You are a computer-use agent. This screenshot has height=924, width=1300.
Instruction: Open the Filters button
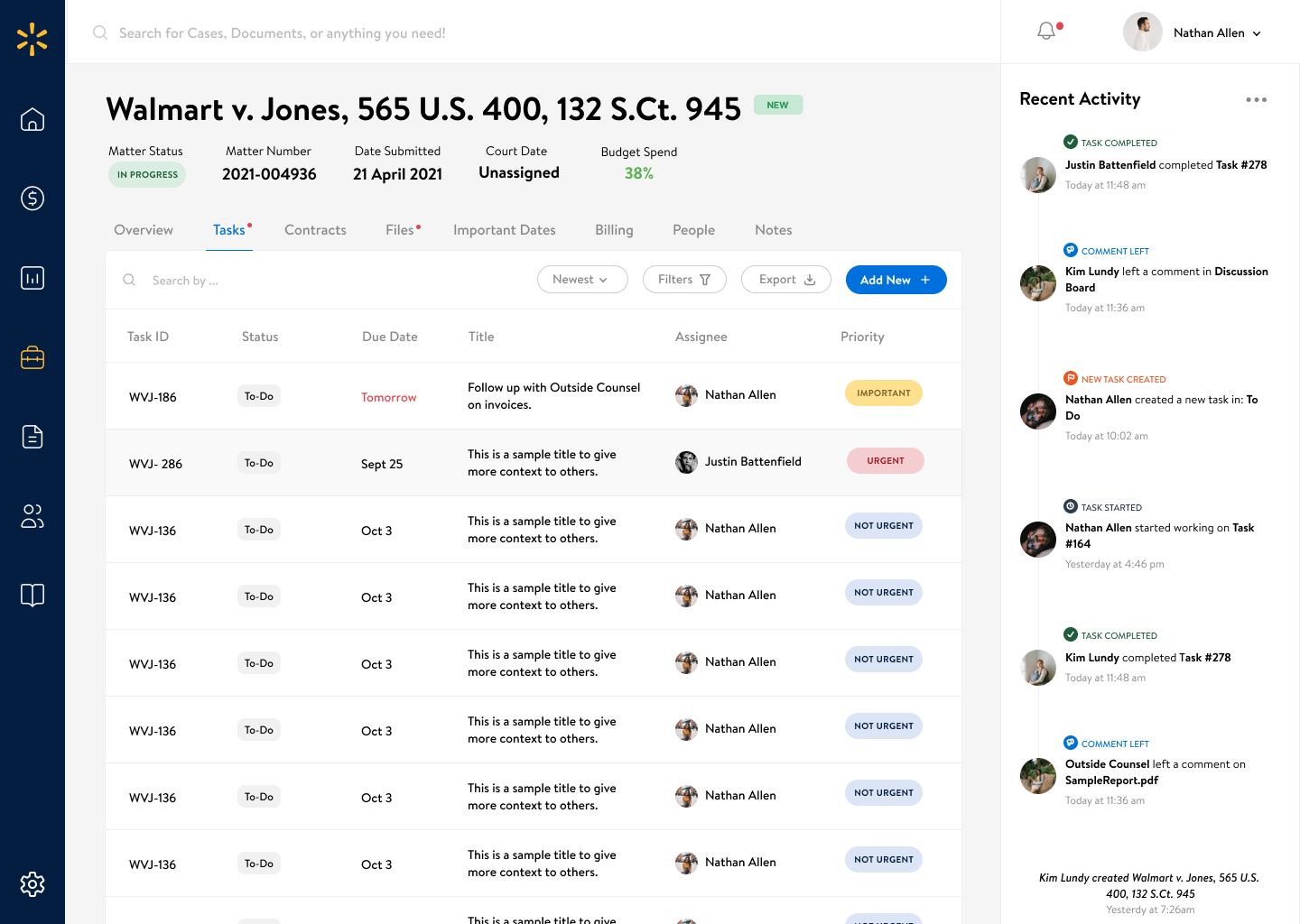tap(684, 280)
